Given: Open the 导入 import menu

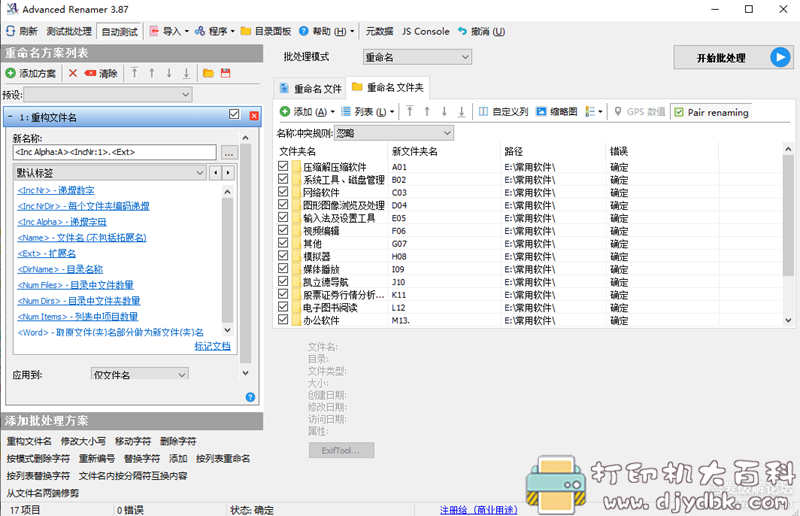Looking at the screenshot, I should coord(169,31).
